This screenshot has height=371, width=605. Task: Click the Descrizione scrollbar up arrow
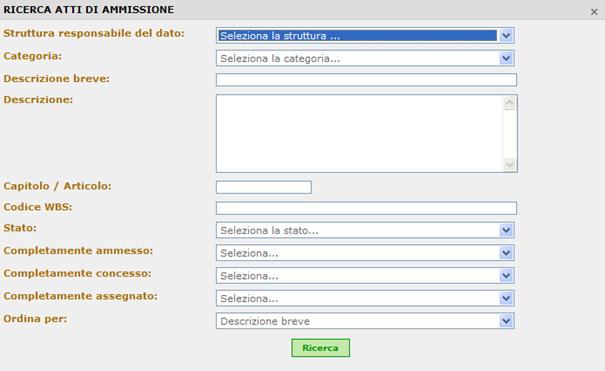pyautogui.click(x=510, y=103)
